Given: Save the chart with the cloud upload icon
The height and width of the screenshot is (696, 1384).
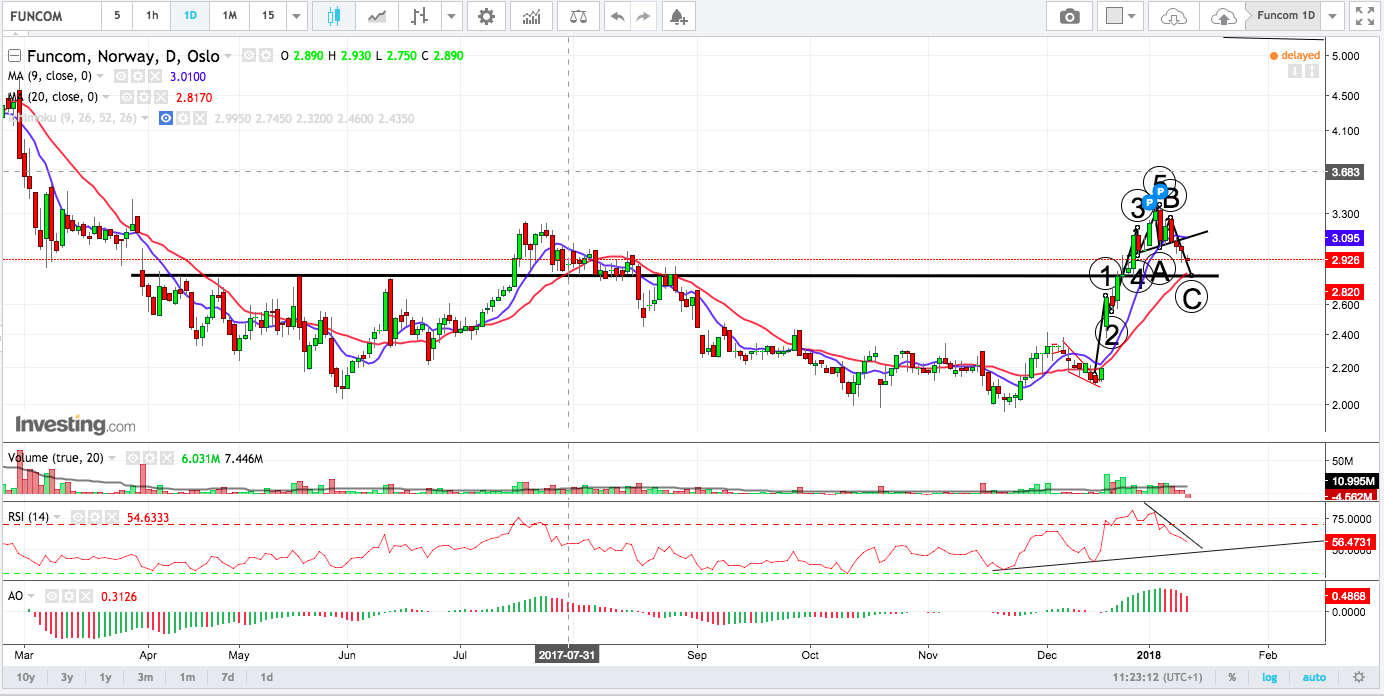Looking at the screenshot, I should [1222, 16].
